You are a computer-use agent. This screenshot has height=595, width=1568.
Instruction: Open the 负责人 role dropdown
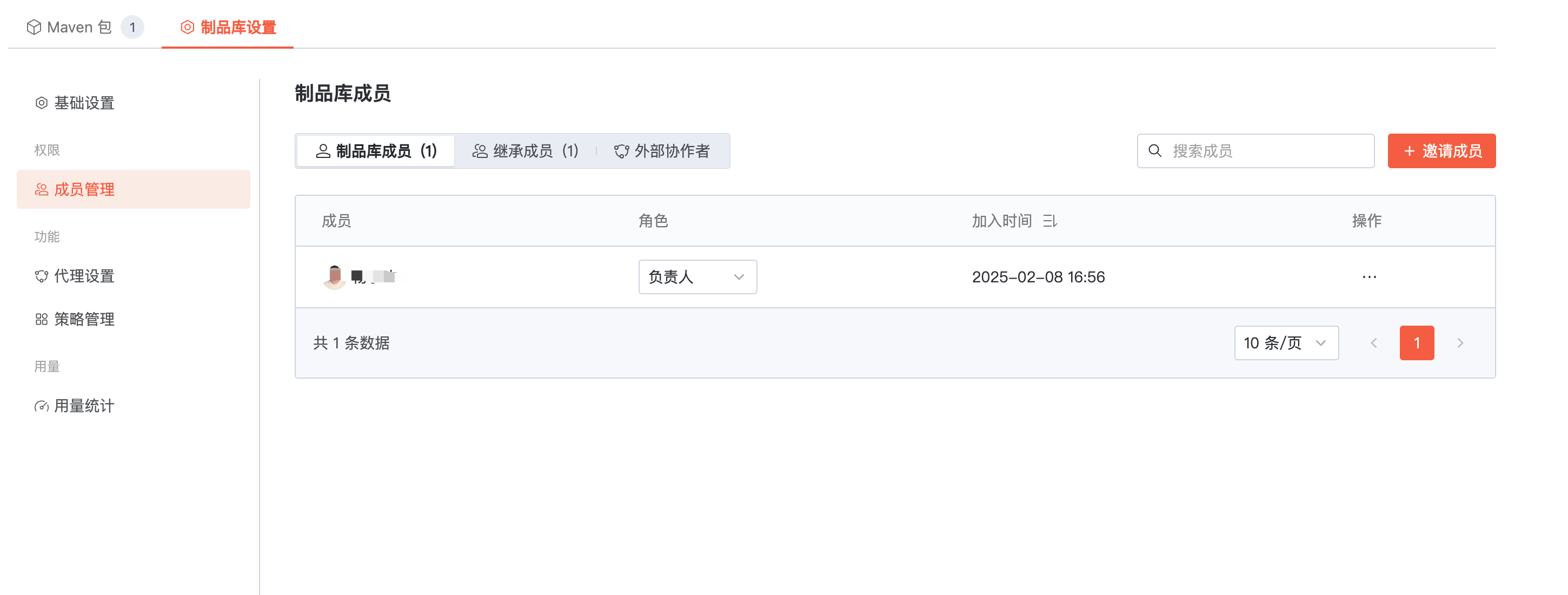click(x=697, y=277)
